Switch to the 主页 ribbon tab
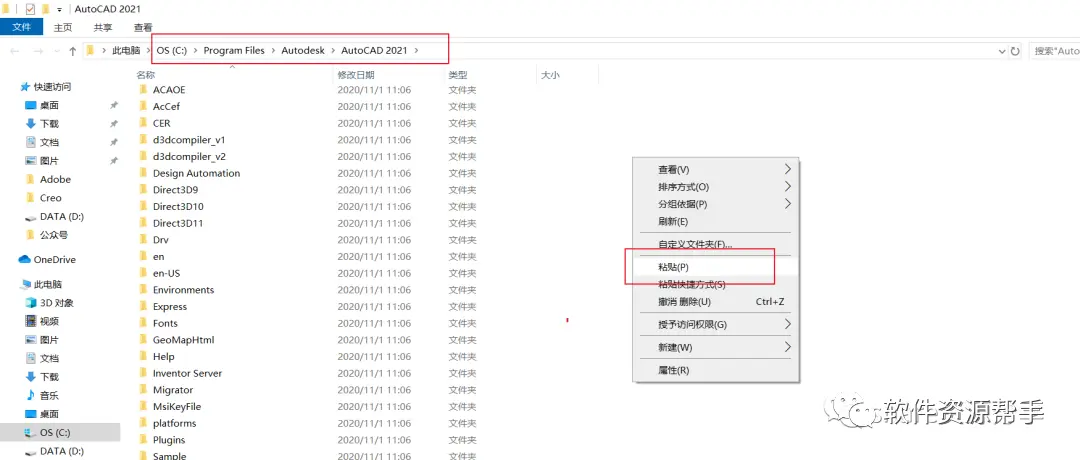 [x=63, y=27]
